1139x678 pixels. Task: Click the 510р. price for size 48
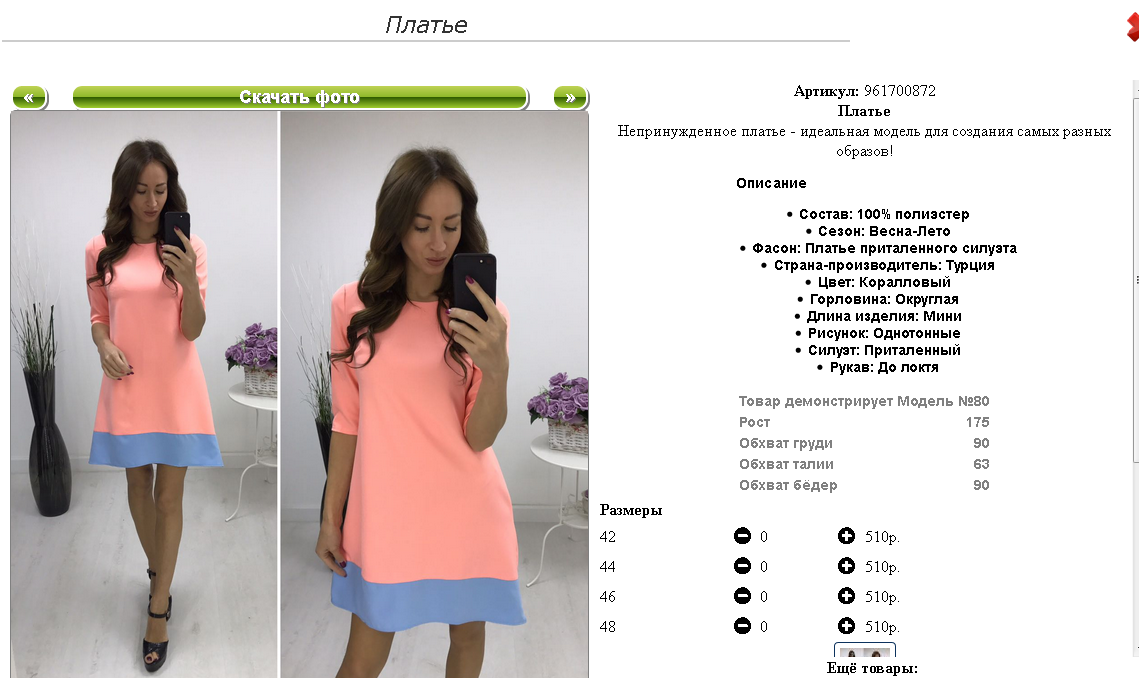pos(882,626)
